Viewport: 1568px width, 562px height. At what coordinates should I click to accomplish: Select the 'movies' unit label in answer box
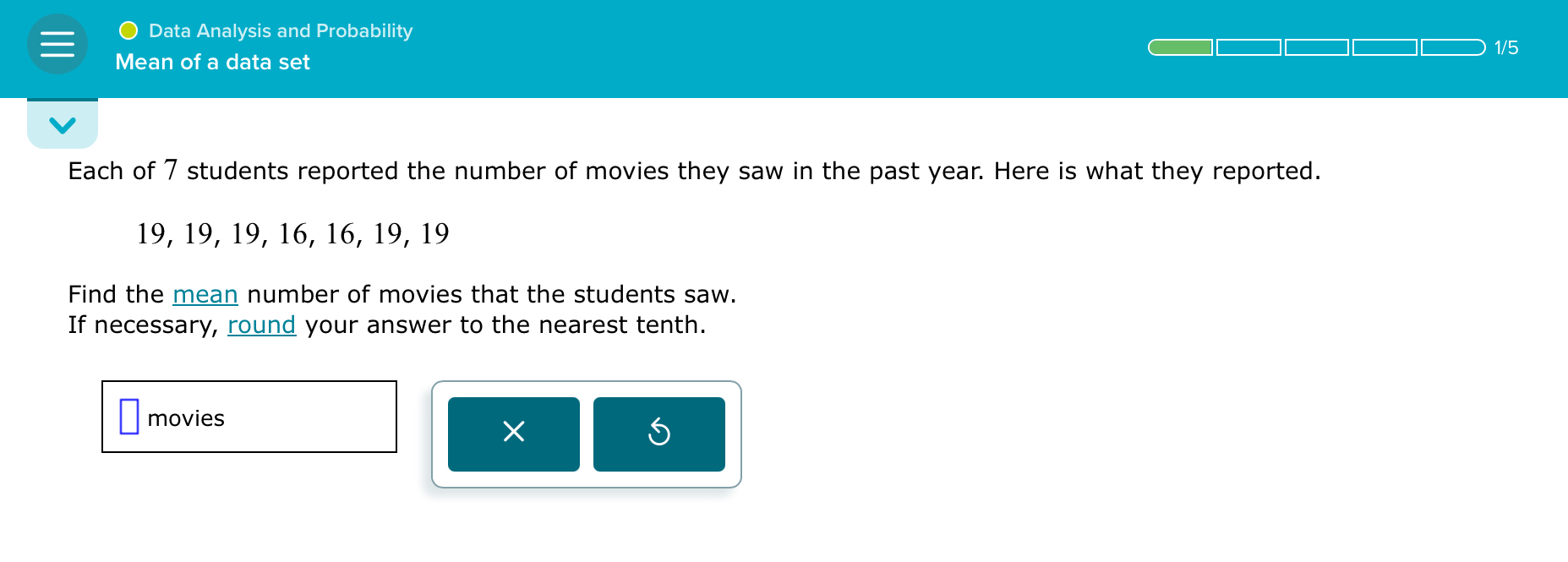[x=186, y=418]
